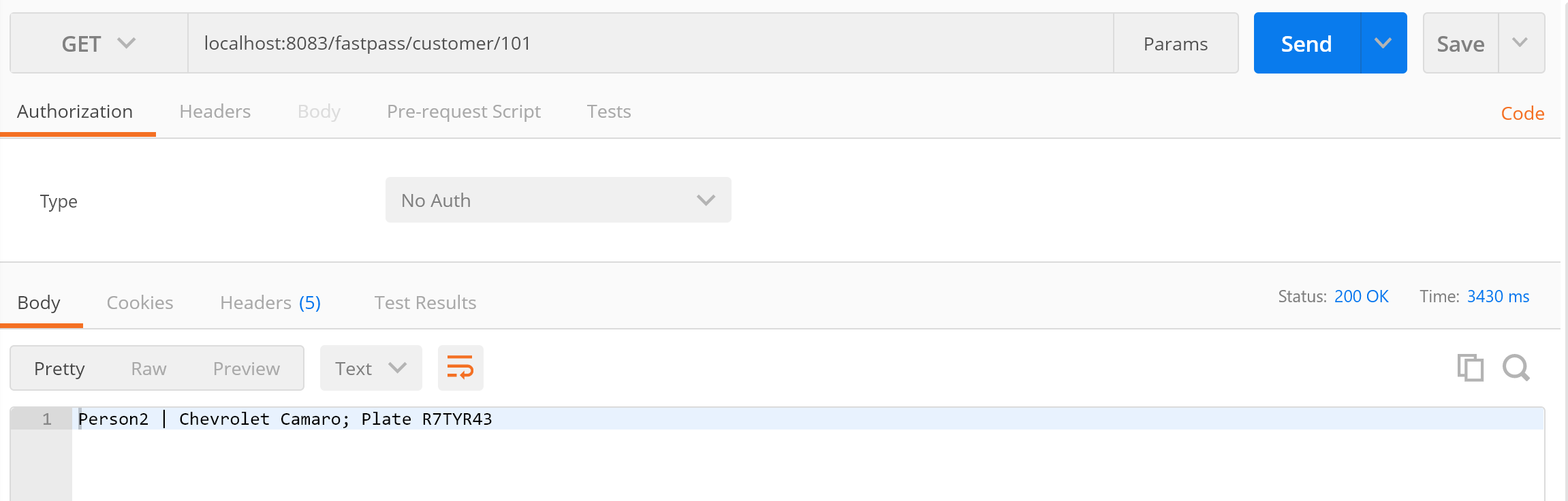Select the Authorization tab

point(75,112)
